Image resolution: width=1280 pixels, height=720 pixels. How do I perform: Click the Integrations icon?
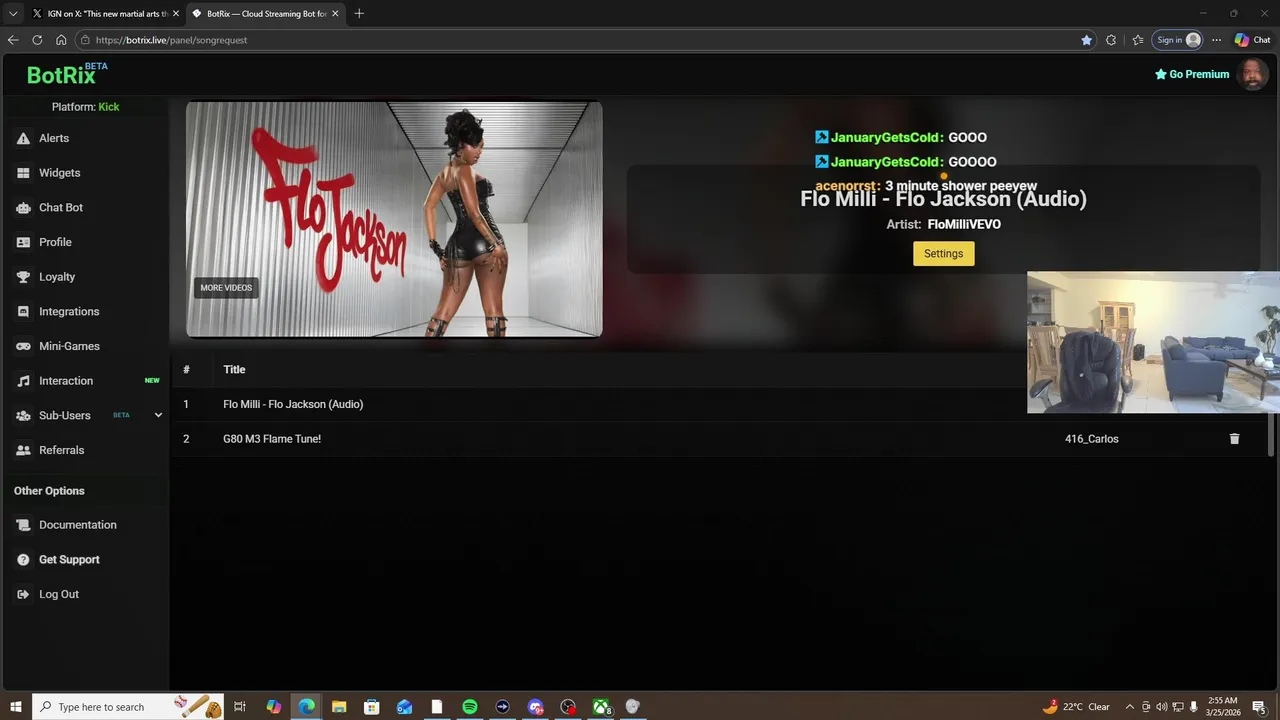[x=23, y=311]
